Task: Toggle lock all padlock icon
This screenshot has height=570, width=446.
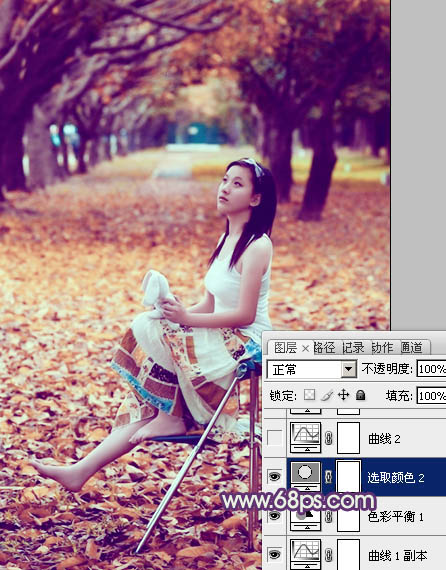Action: click(361, 395)
